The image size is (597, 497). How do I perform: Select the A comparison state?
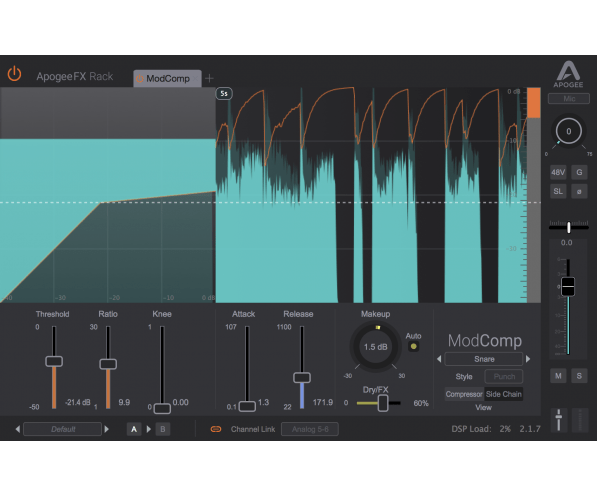[134, 429]
